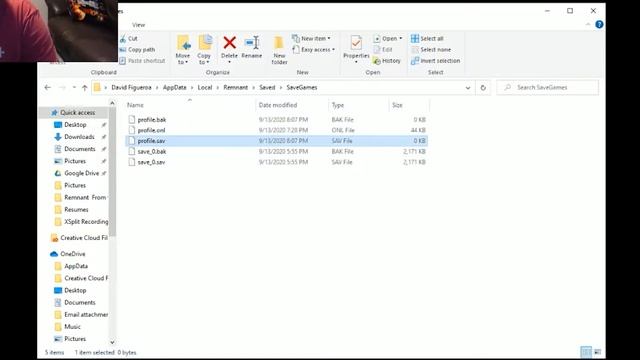The height and width of the screenshot is (360, 640).
Task: Open the recent locations dropdown arrow
Action: point(74,87)
